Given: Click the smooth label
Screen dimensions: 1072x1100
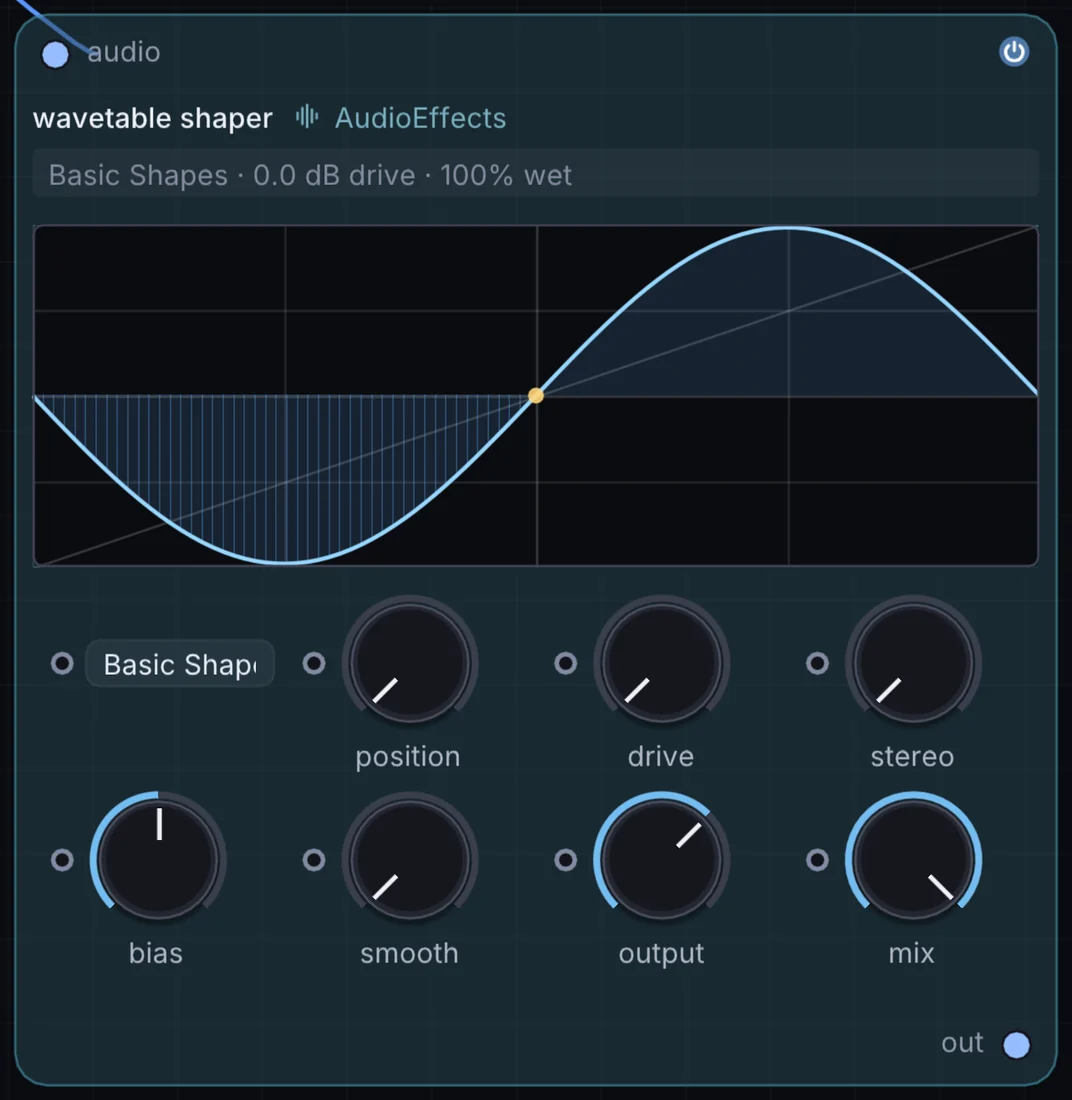Looking at the screenshot, I should (409, 953).
